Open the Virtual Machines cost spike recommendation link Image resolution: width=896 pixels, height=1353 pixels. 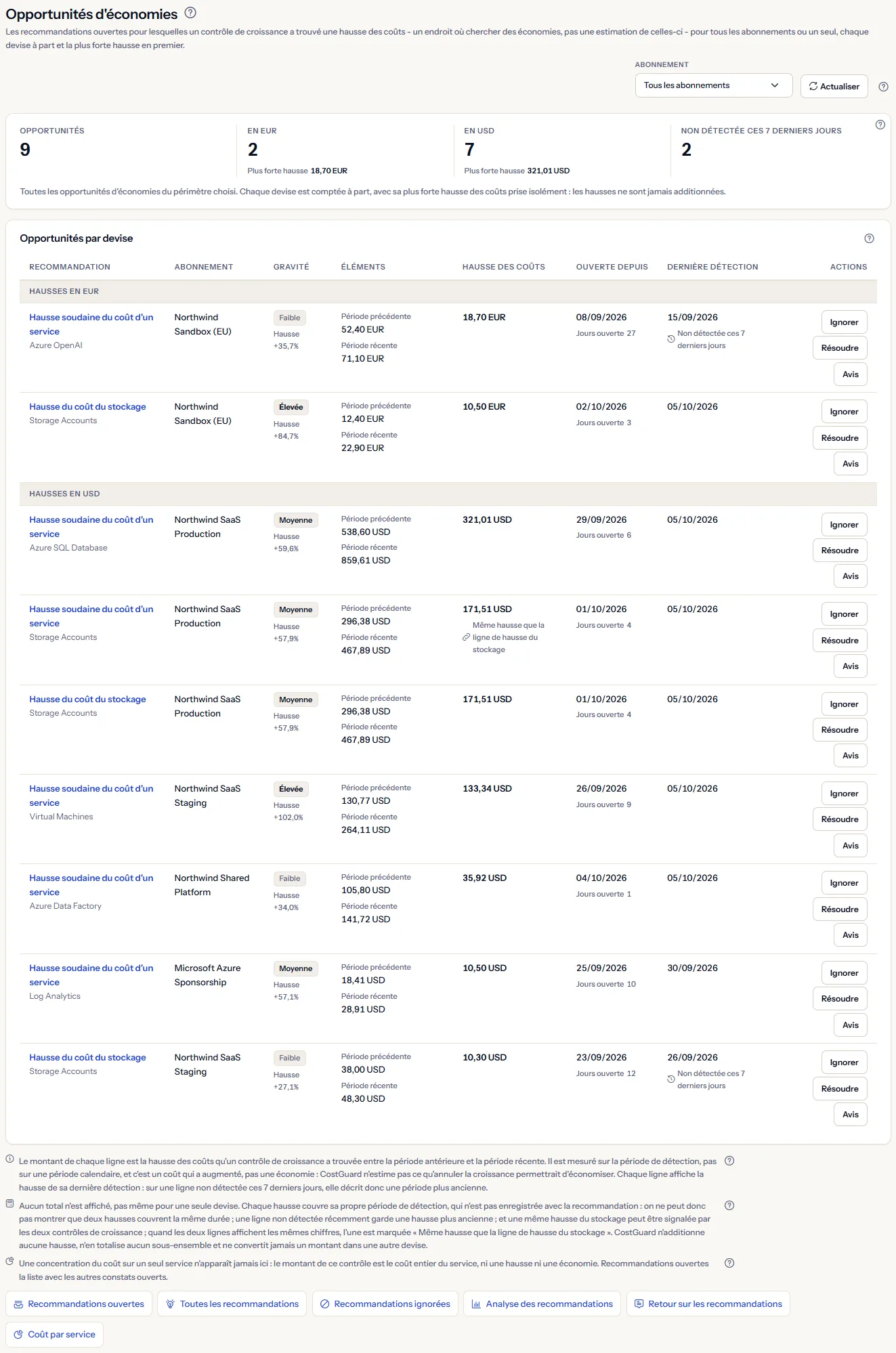91,796
